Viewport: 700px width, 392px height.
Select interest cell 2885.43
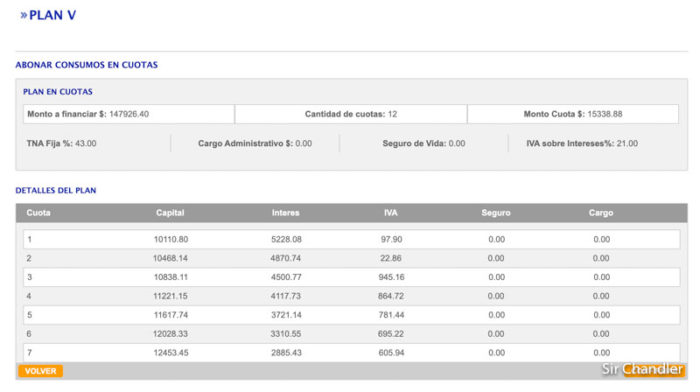(286, 353)
